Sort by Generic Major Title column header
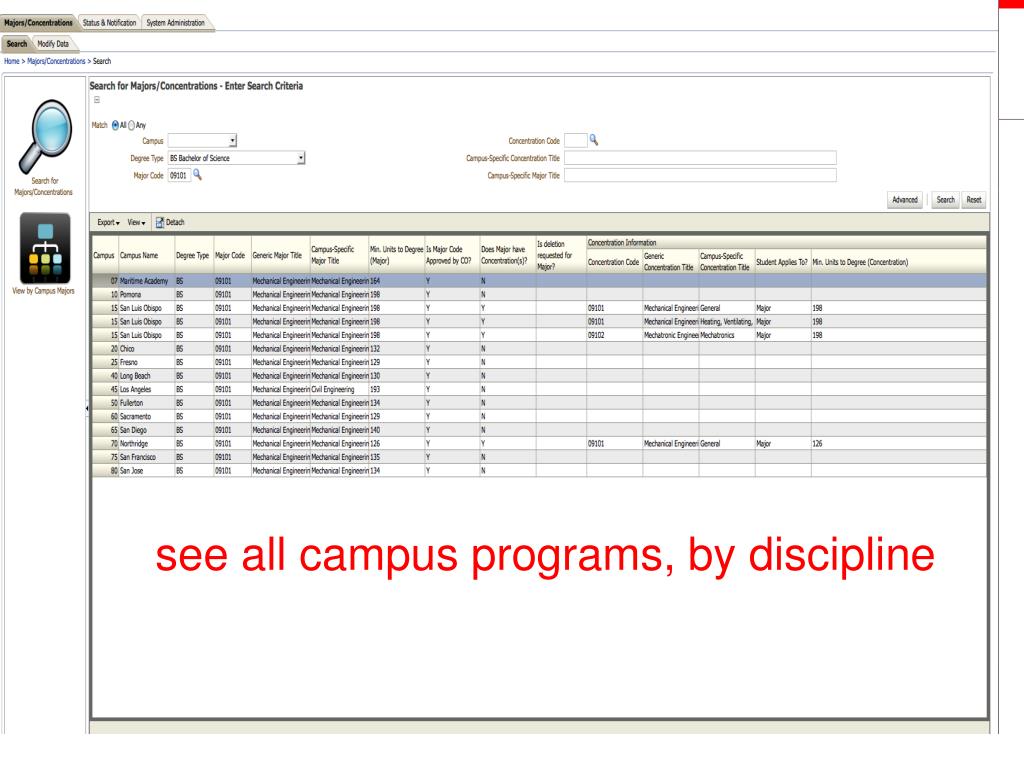The width and height of the screenshot is (1024, 768). click(x=280, y=255)
